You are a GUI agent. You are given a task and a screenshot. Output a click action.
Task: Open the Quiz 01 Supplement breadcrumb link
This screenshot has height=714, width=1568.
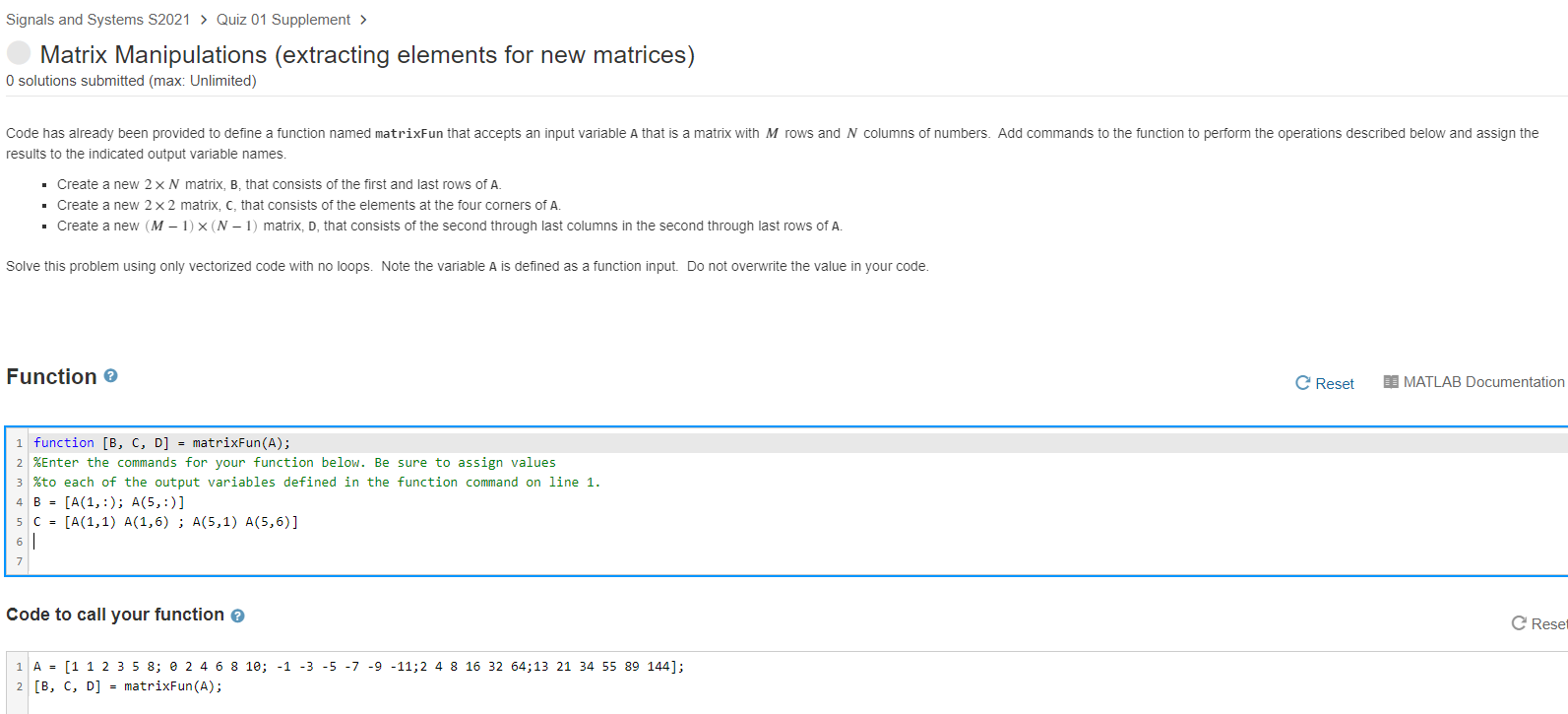[x=282, y=19]
